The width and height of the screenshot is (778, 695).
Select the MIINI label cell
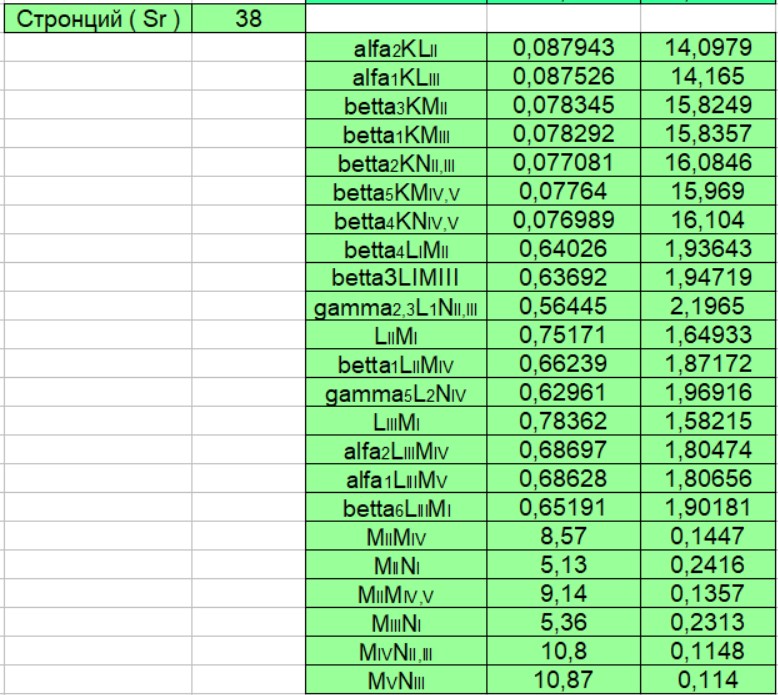click(x=396, y=566)
